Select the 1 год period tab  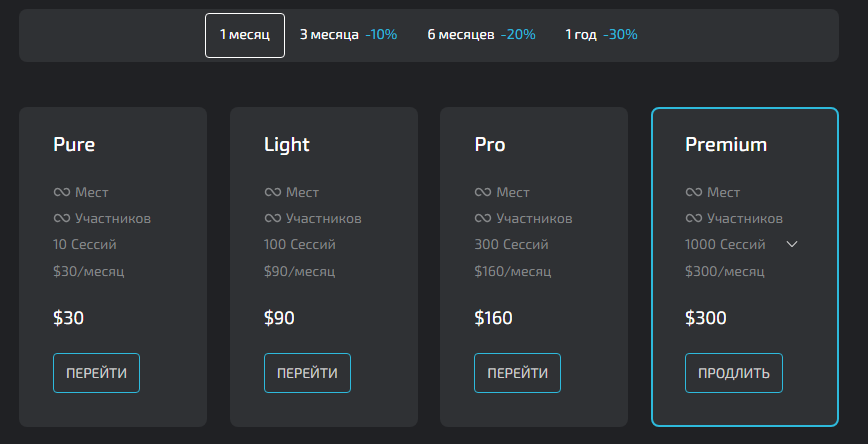(601, 35)
